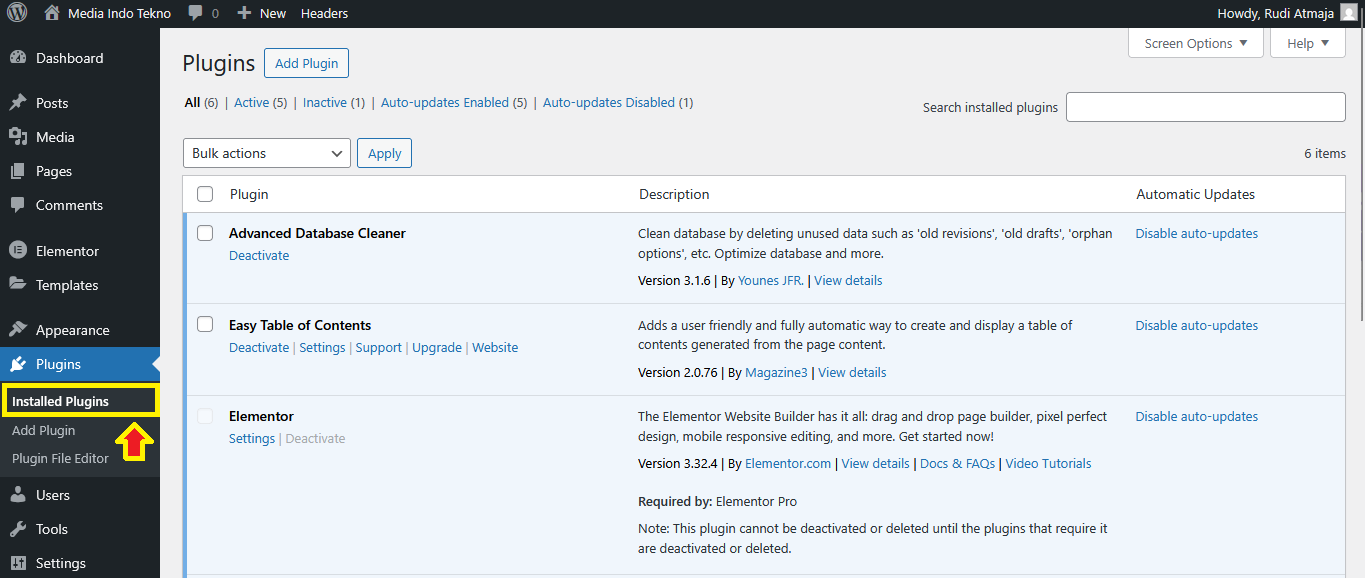Click the Media library icon

pyautogui.click(x=17, y=137)
